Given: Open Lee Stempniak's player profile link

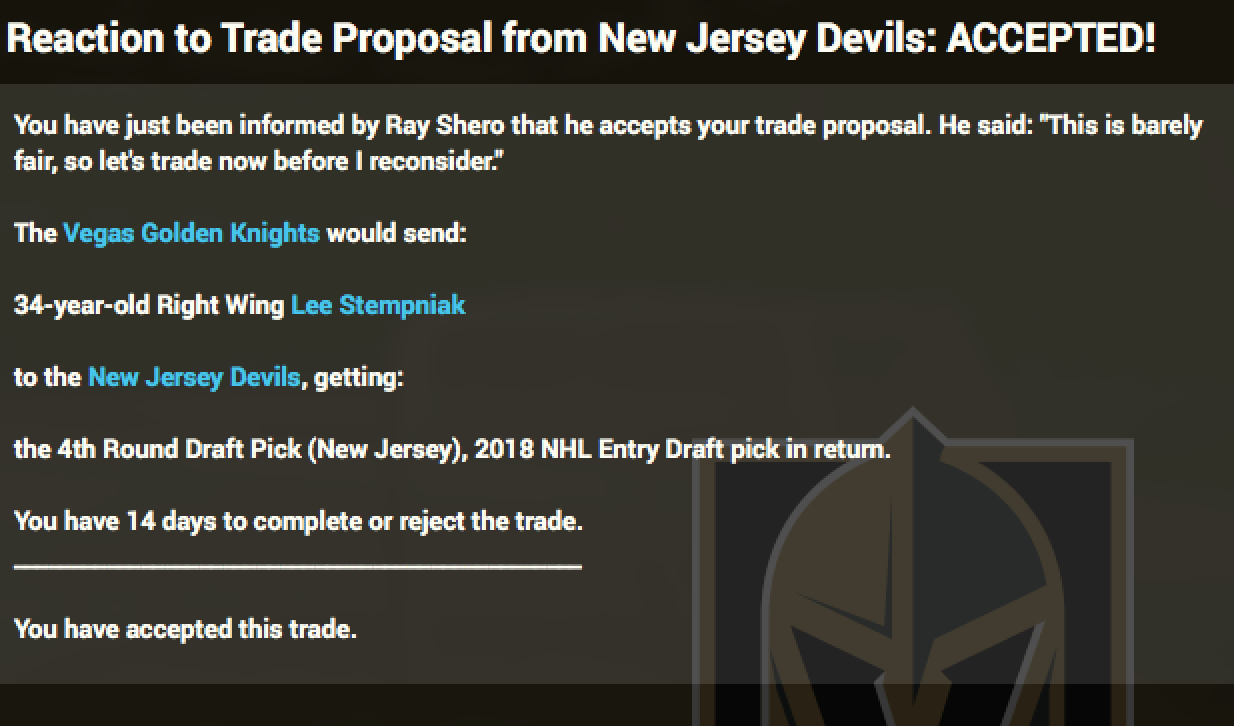Looking at the screenshot, I should tap(377, 305).
